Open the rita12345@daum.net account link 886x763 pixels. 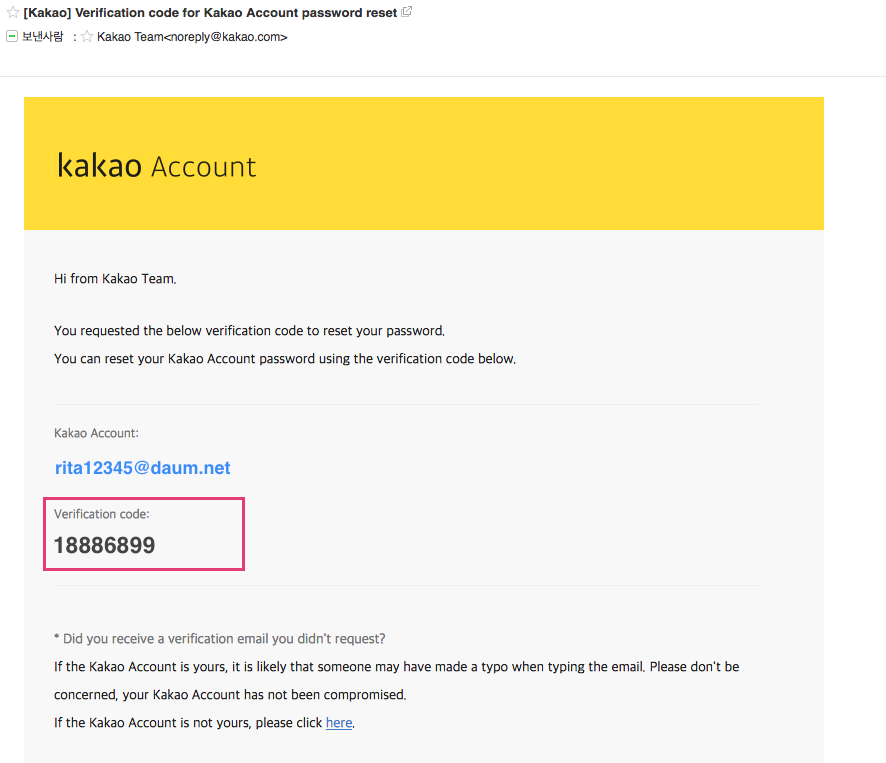point(142,468)
